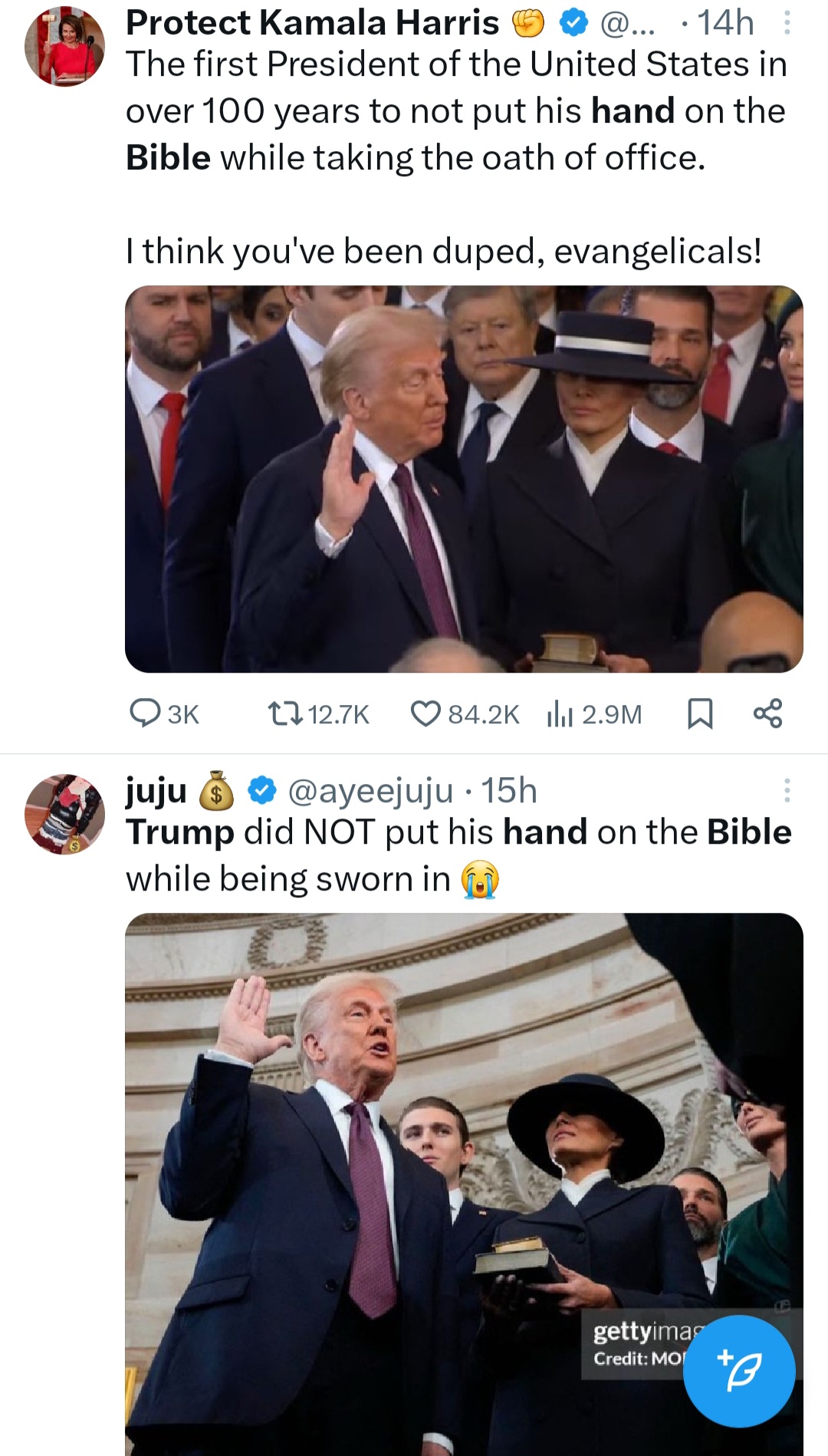
Task: Open more options menu on juju's tweet
Action: [x=787, y=791]
